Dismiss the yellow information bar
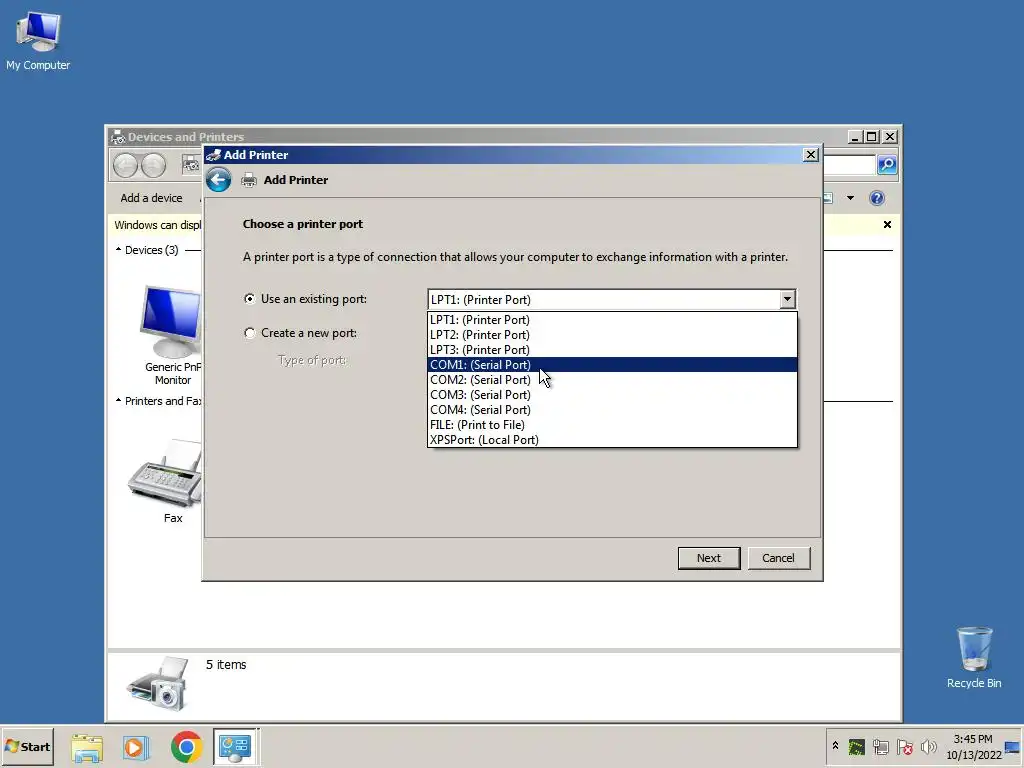The height and width of the screenshot is (768, 1024). point(887,225)
